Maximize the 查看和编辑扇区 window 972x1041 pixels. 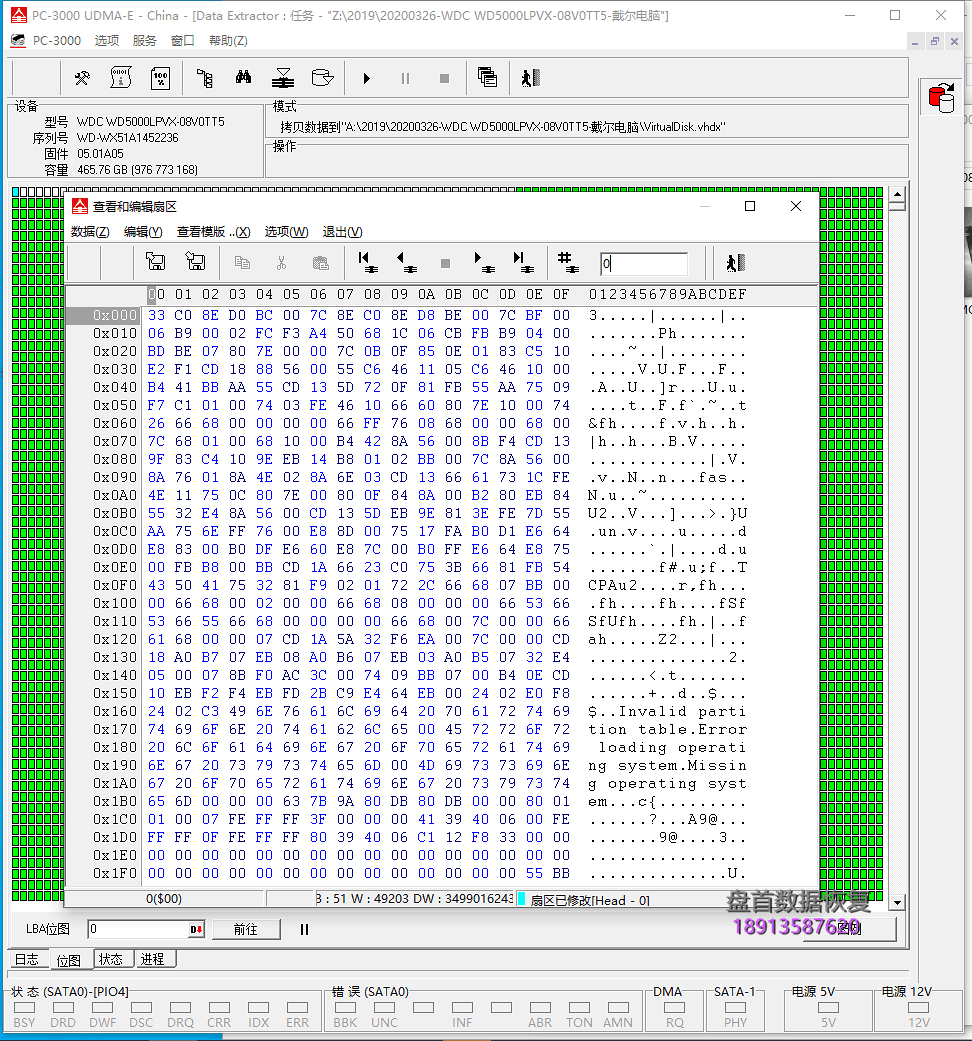(750, 206)
